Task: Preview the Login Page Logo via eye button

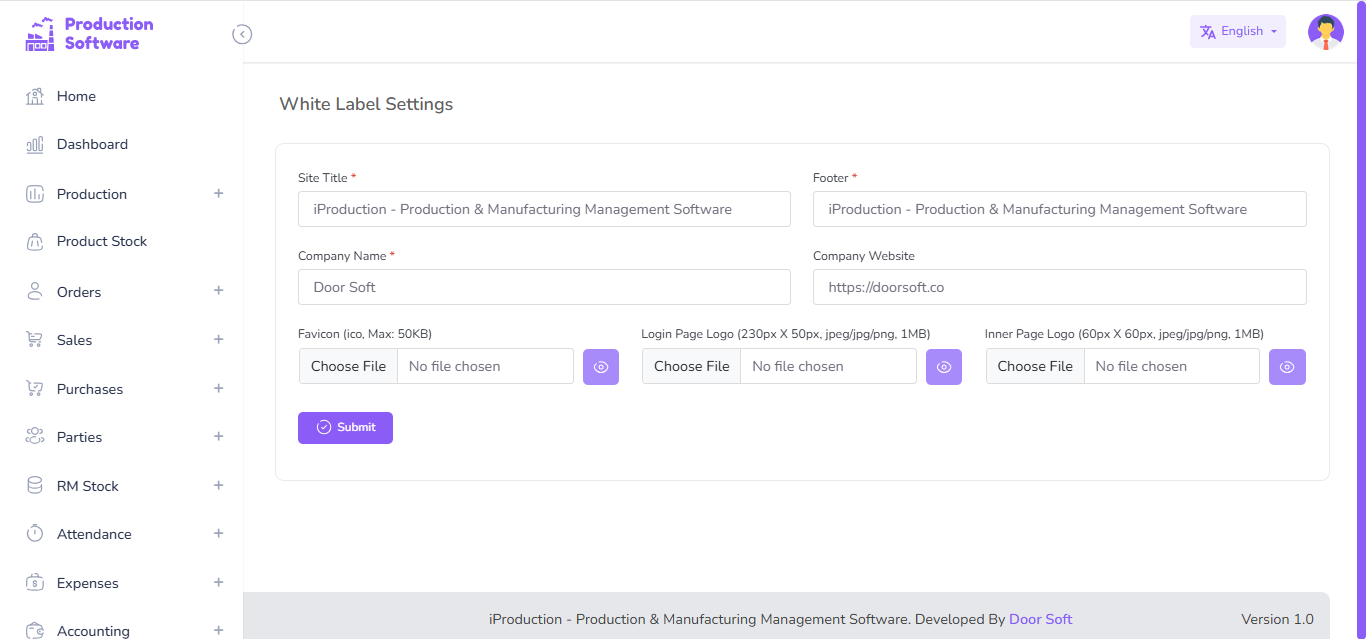Action: [944, 367]
